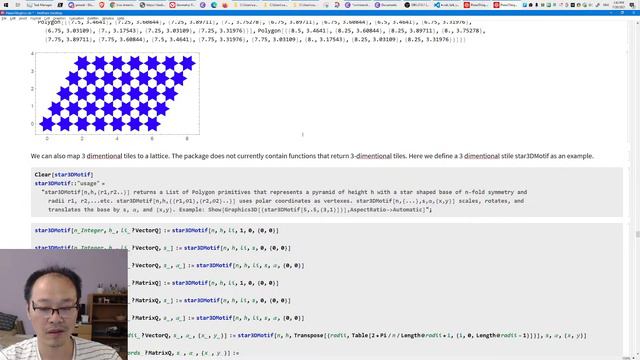The image size is (640, 360).
Task: Open the notification center icon
Action: (632, 5)
